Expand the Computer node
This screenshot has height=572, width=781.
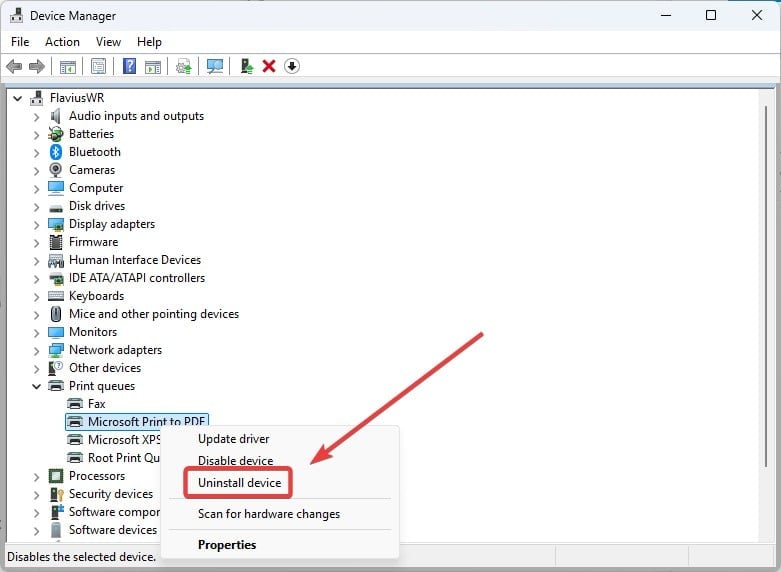click(36, 188)
